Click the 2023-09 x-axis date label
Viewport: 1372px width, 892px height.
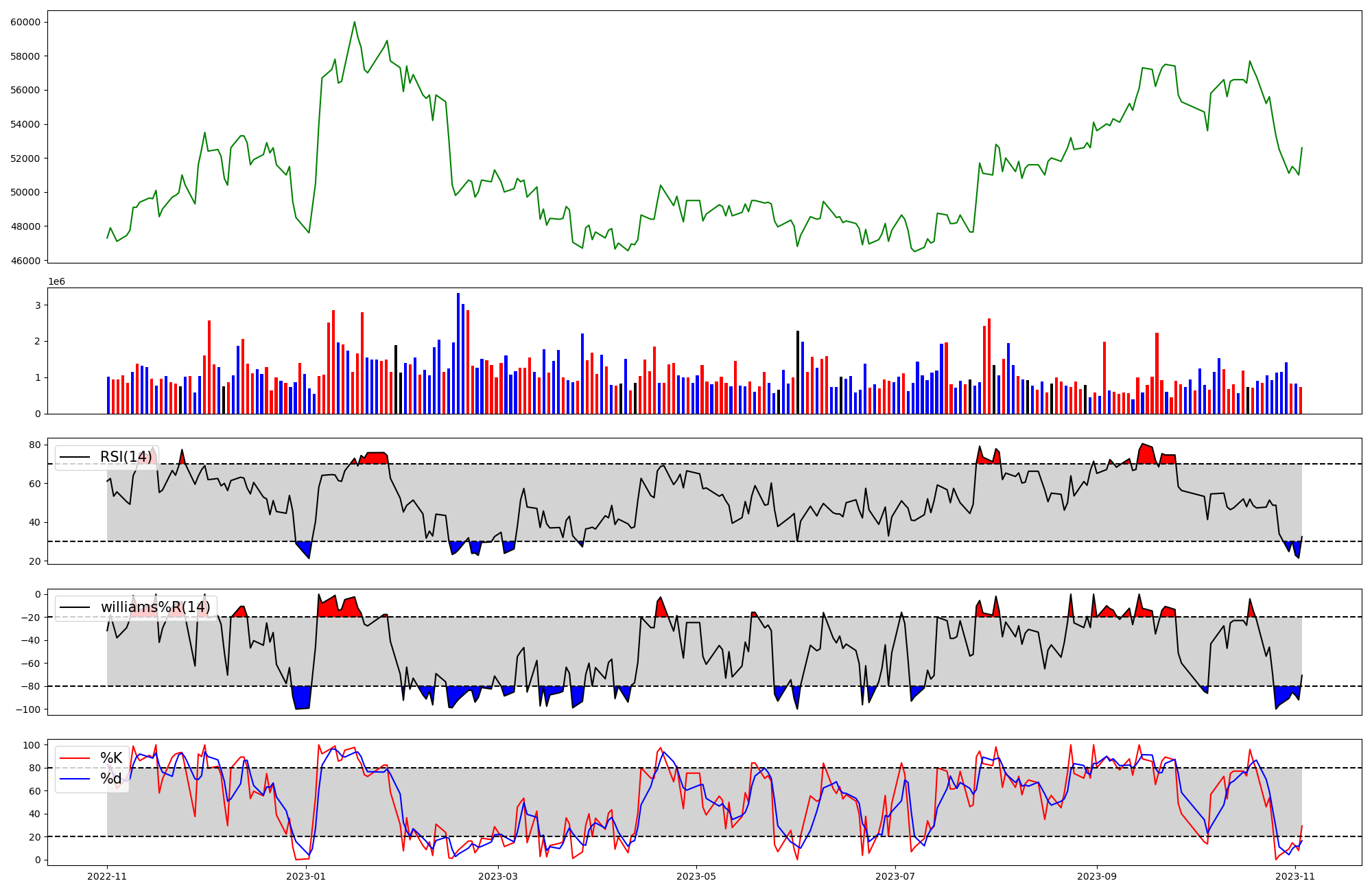click(1097, 876)
